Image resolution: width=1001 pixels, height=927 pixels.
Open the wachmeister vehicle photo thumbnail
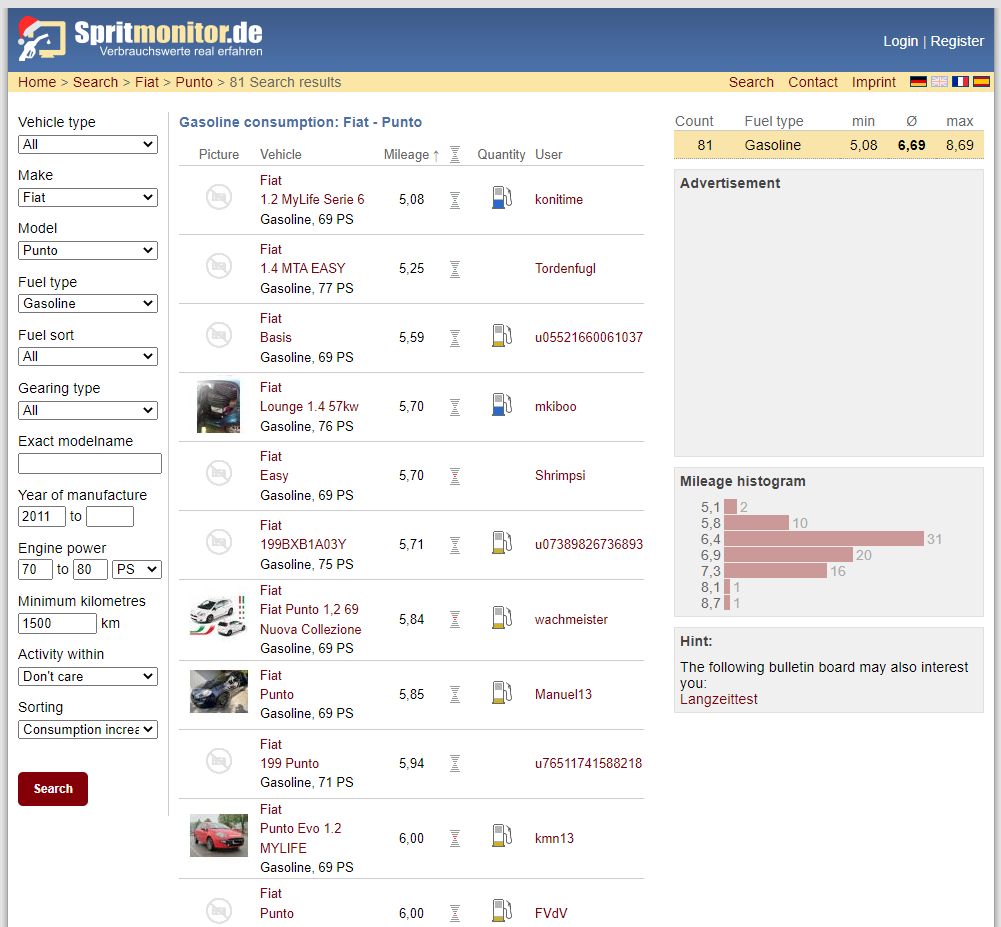tap(218, 615)
